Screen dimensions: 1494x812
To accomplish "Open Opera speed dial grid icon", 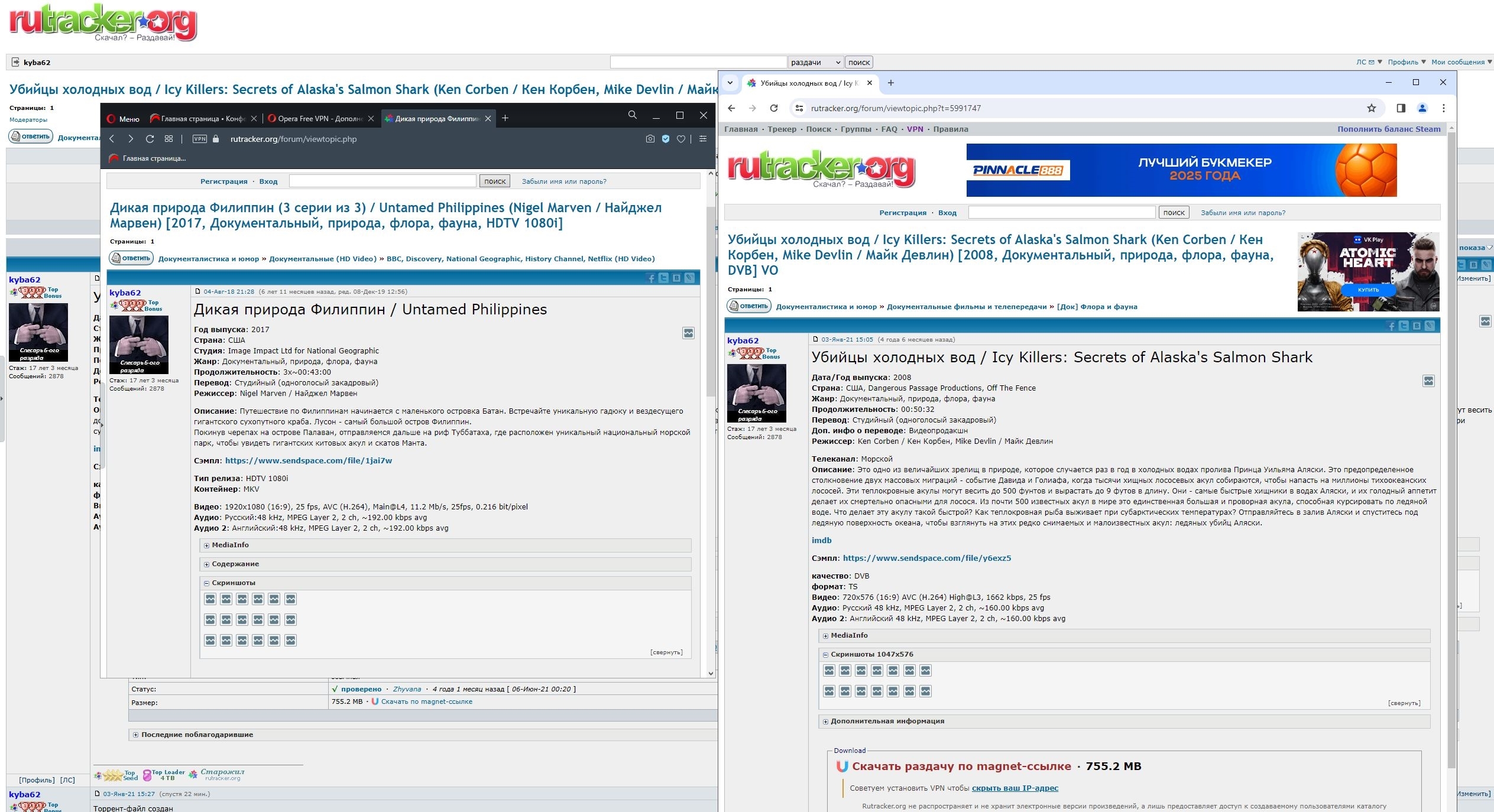I will pos(168,139).
